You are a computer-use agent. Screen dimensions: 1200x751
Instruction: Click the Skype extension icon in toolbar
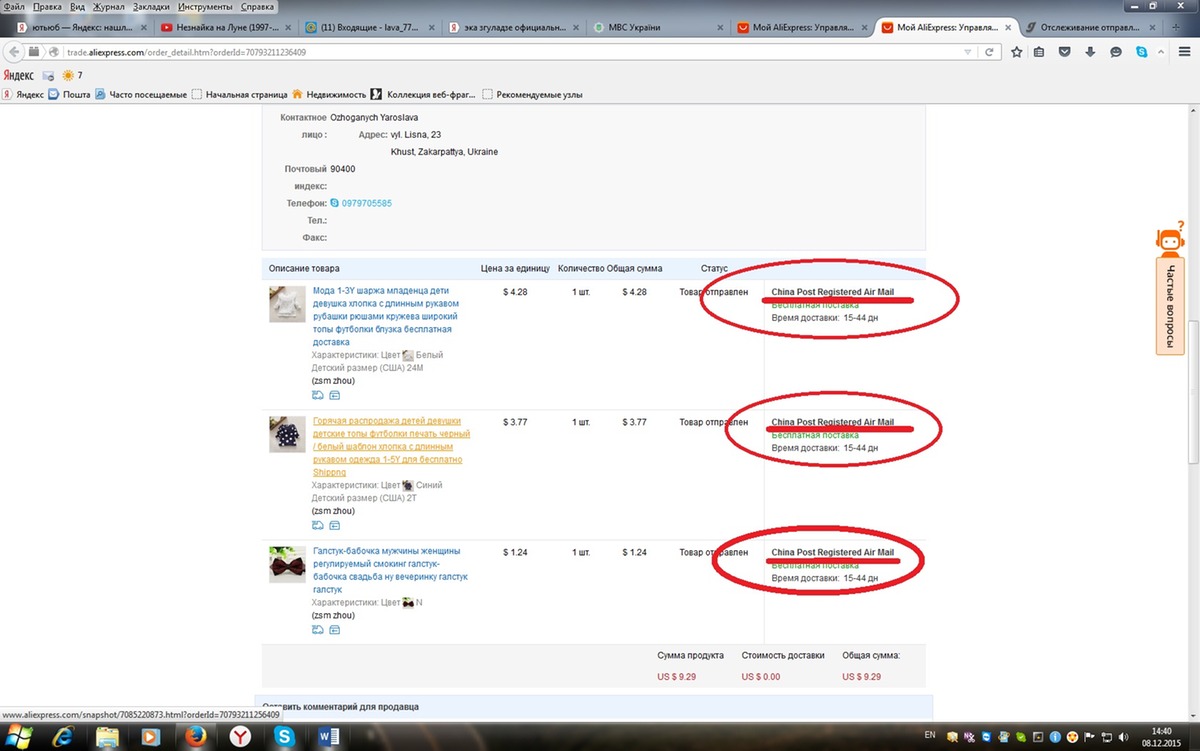pos(1141,52)
